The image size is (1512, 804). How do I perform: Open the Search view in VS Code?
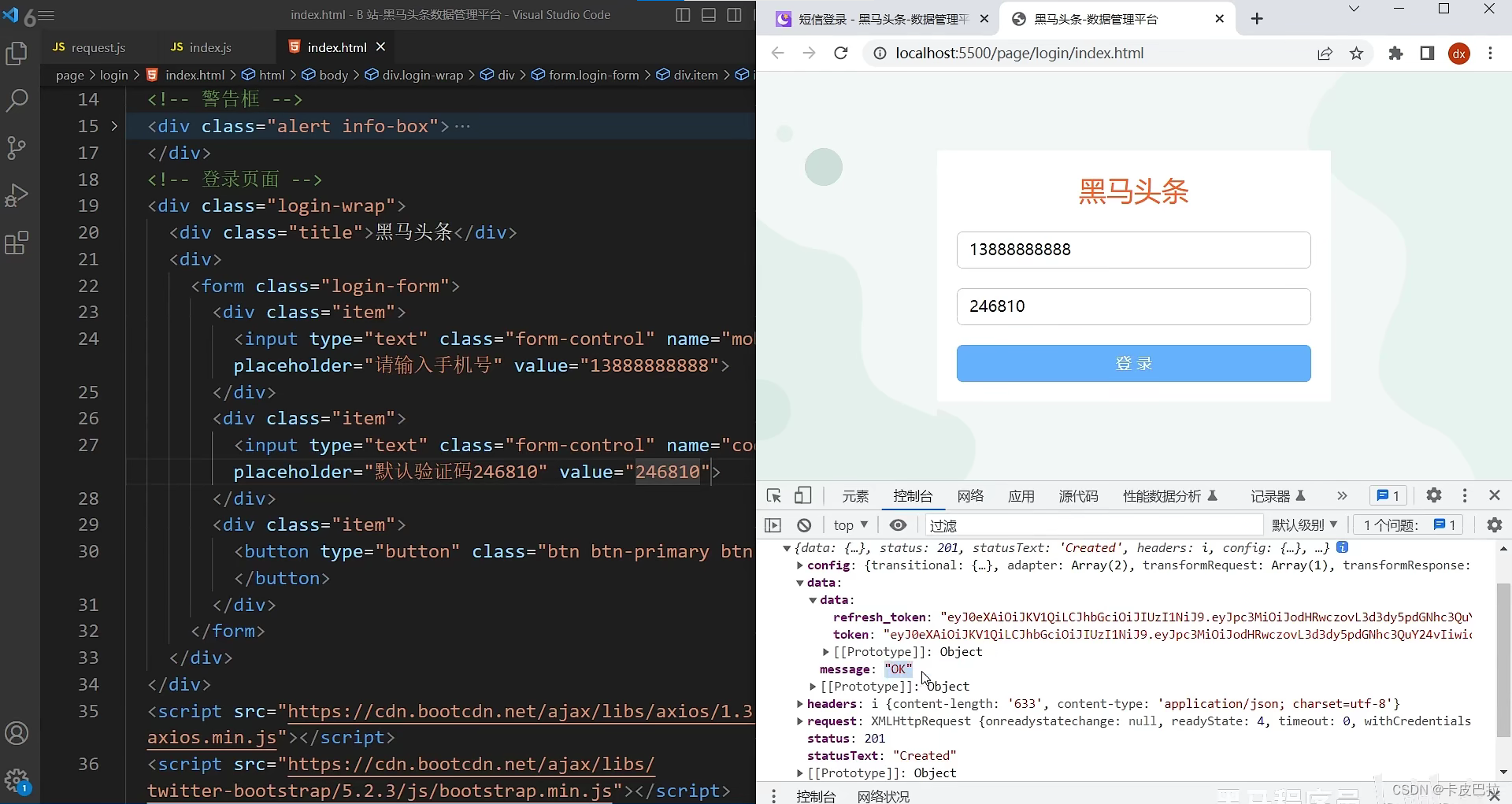pos(17,100)
